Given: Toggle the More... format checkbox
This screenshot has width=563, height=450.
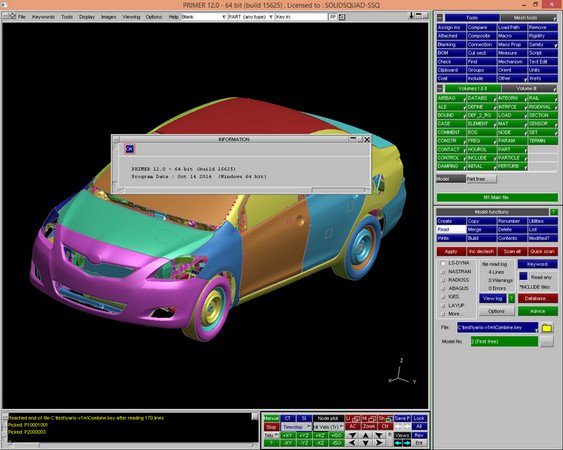Looking at the screenshot, I should click(x=443, y=314).
